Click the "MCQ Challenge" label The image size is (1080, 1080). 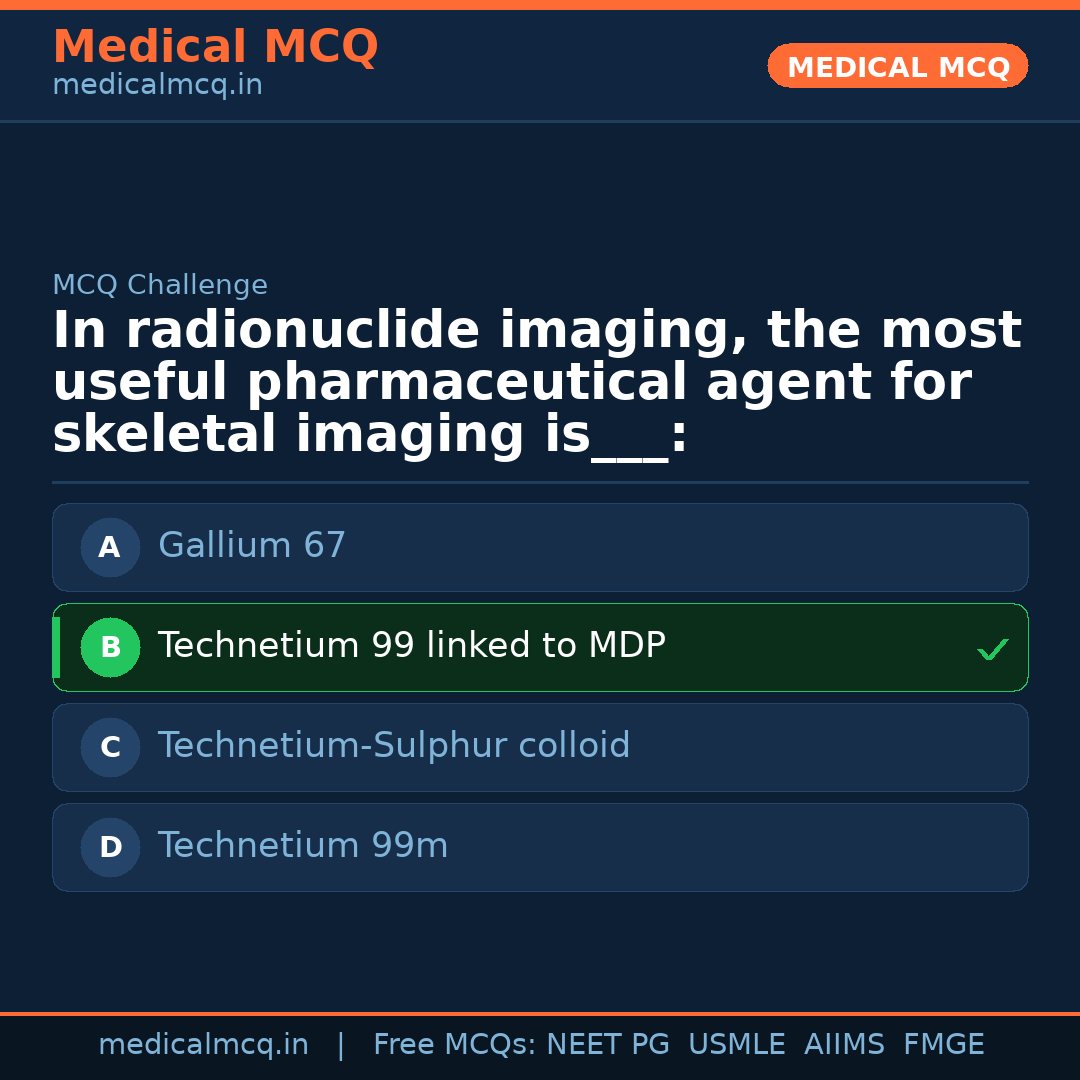[x=160, y=286]
